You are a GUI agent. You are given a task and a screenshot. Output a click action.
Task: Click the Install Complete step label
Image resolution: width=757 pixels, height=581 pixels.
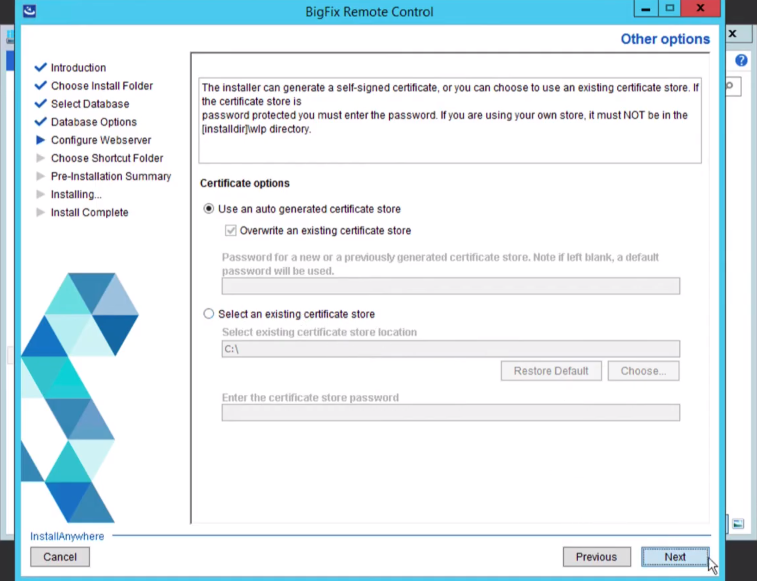[89, 213]
